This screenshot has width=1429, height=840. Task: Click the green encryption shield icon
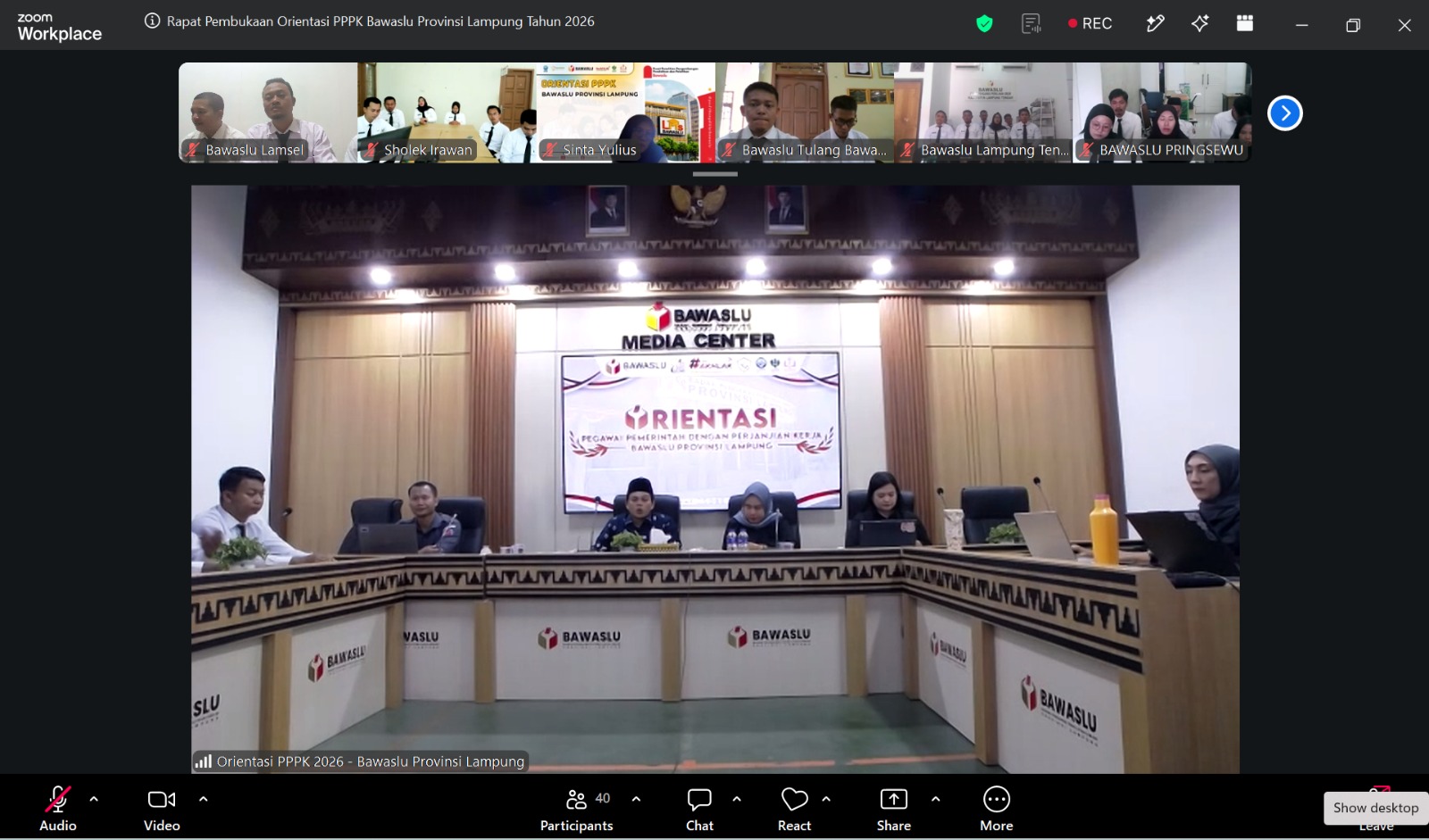(984, 24)
